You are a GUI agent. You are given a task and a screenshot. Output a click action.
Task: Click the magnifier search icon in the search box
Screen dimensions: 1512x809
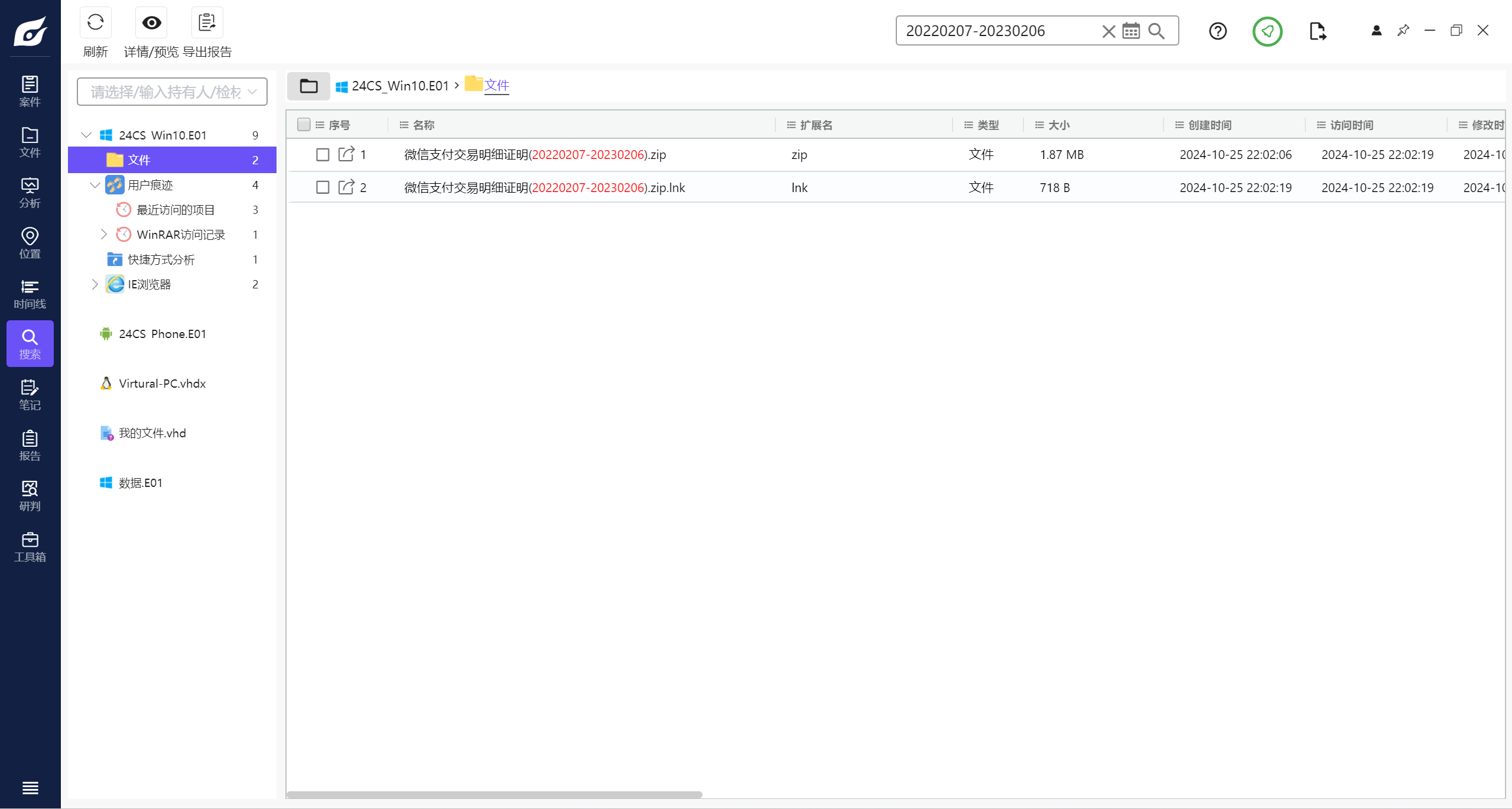[x=1156, y=31]
